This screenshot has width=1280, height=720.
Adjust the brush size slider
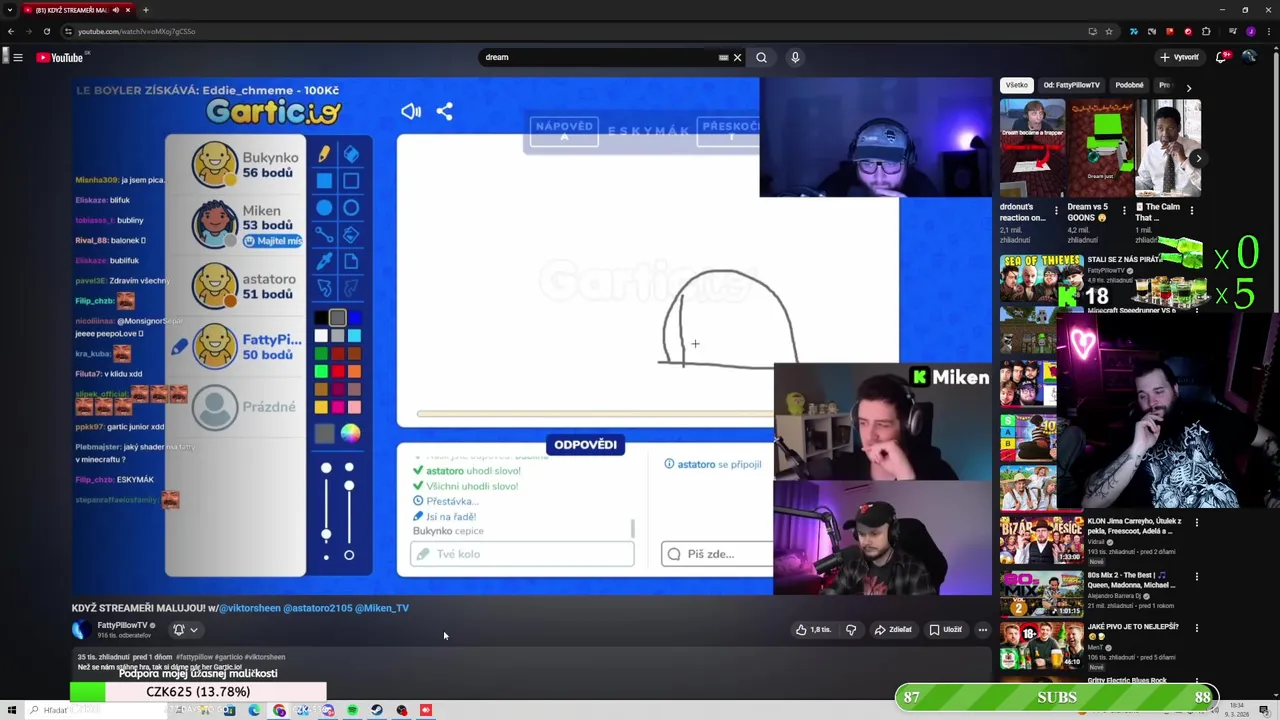[x=326, y=510]
